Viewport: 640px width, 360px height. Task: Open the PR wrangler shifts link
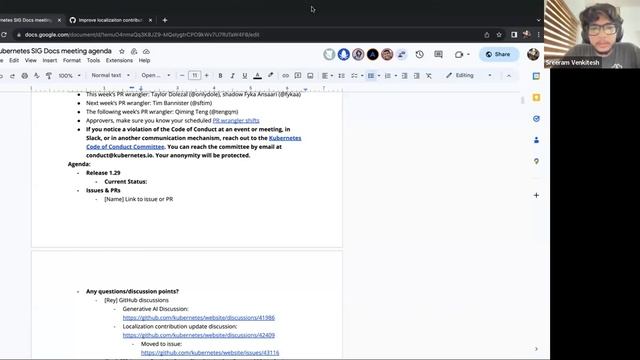coord(236,120)
